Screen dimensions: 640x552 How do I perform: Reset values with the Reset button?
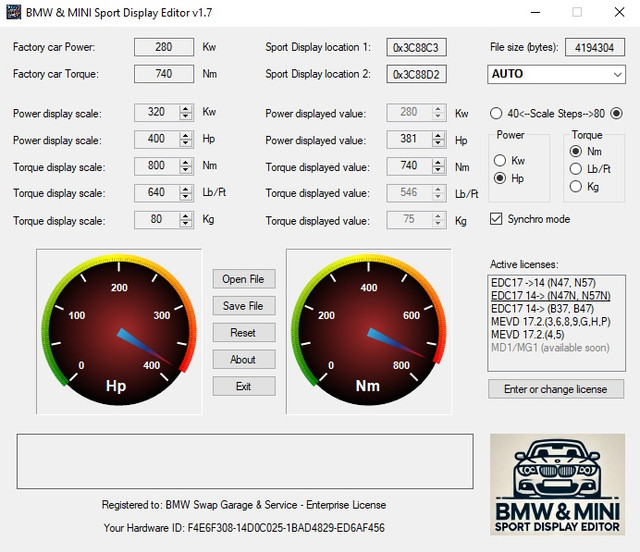pos(244,332)
